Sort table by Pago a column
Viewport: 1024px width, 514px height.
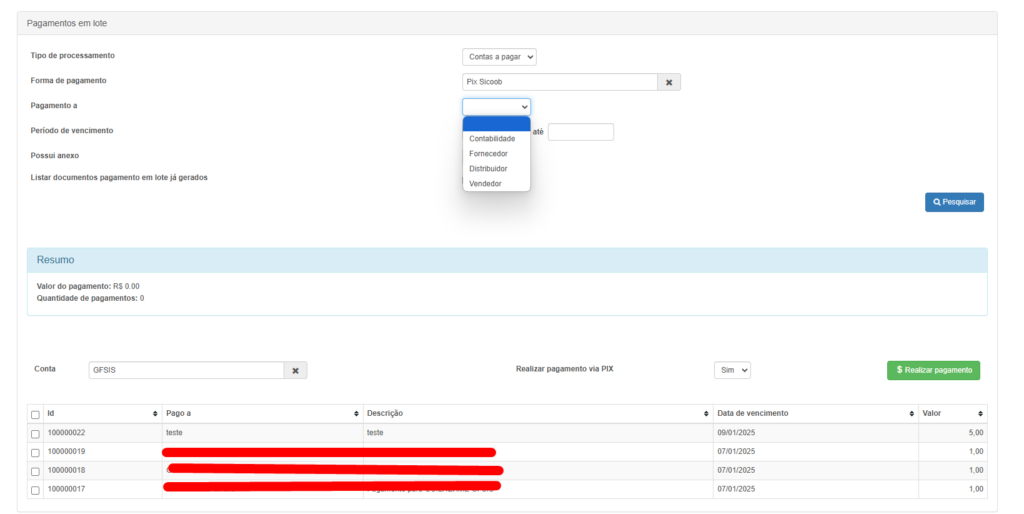click(356, 413)
